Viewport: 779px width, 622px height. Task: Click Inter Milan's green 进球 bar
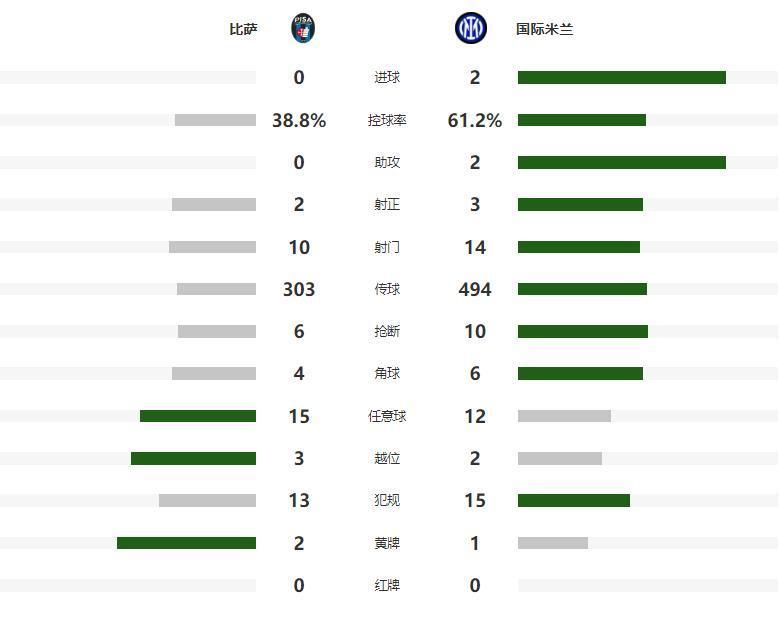(x=621, y=78)
